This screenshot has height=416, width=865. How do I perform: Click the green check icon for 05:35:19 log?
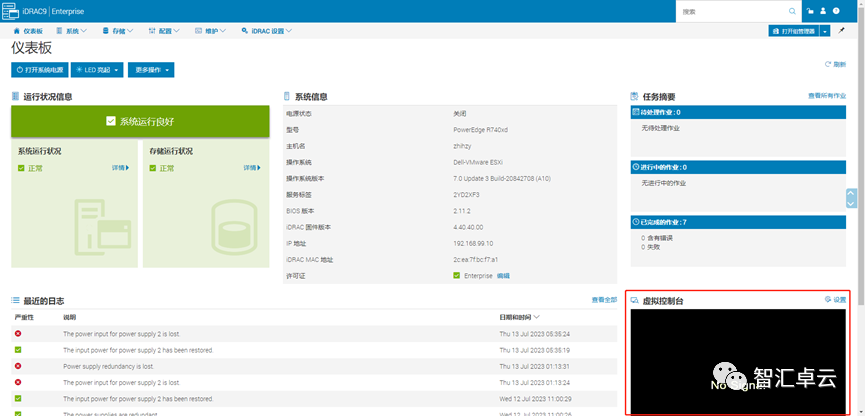tap(18, 350)
